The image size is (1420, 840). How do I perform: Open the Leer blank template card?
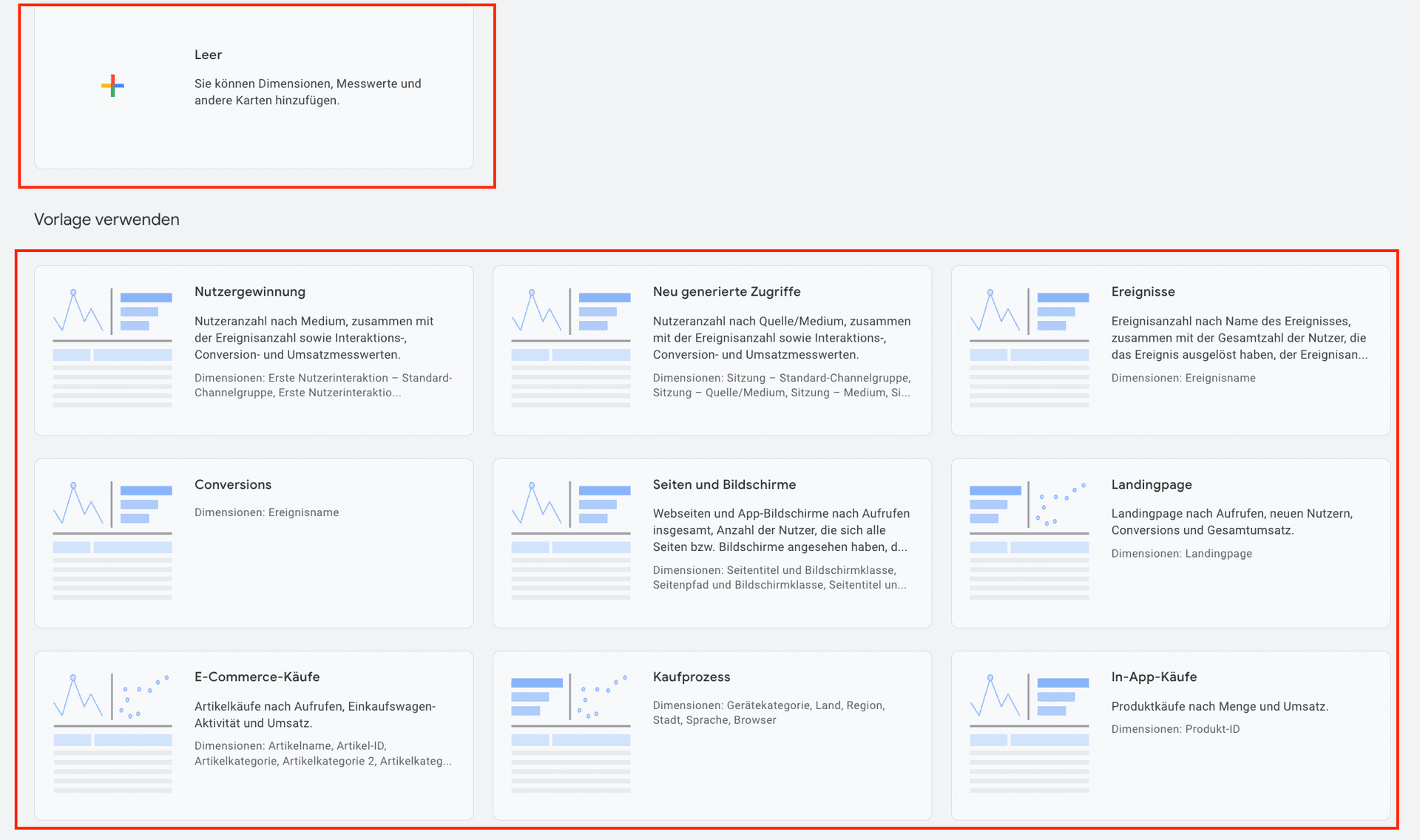[254, 87]
